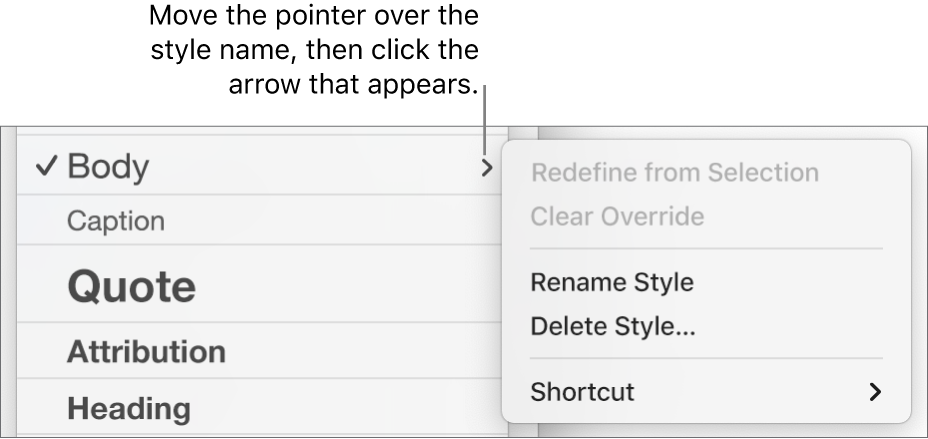Click the partially visible row above Body
The height and width of the screenshot is (439, 928).
[x=260, y=131]
